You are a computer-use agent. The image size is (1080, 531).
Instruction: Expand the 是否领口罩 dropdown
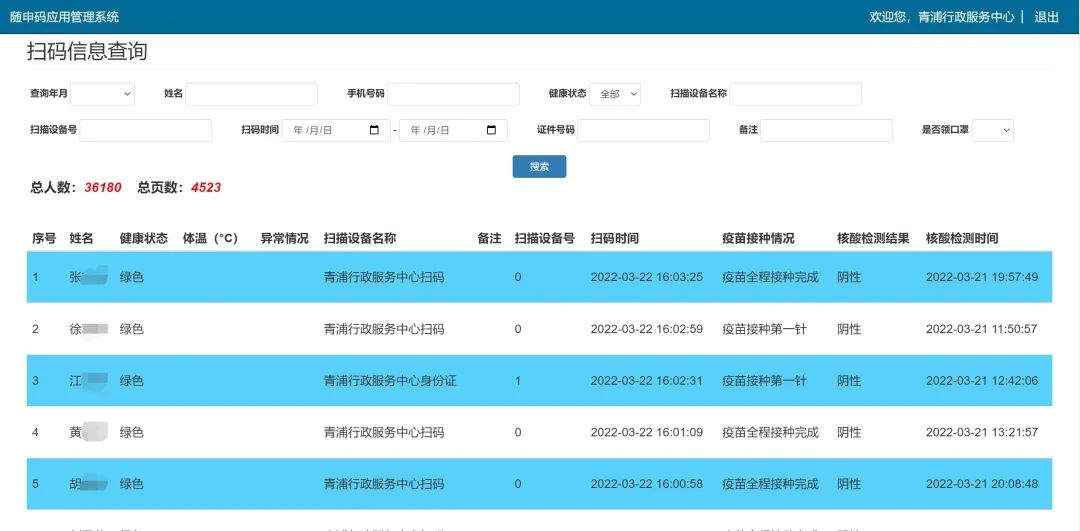pos(992,130)
